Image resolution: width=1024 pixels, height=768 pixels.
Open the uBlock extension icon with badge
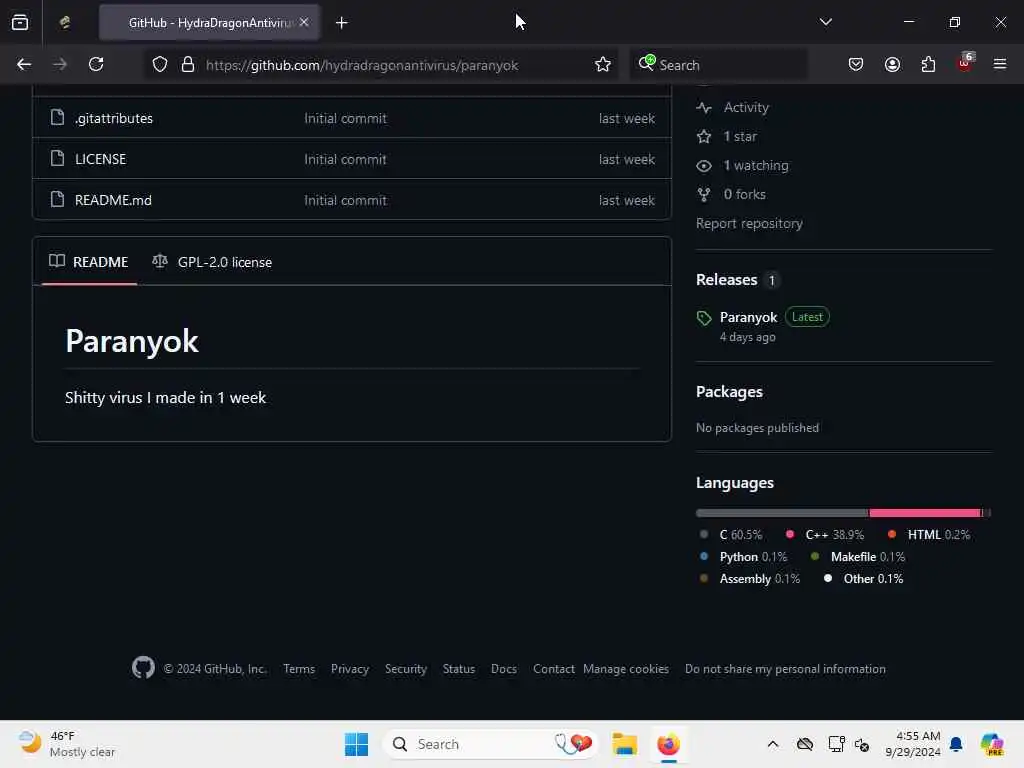pos(965,63)
